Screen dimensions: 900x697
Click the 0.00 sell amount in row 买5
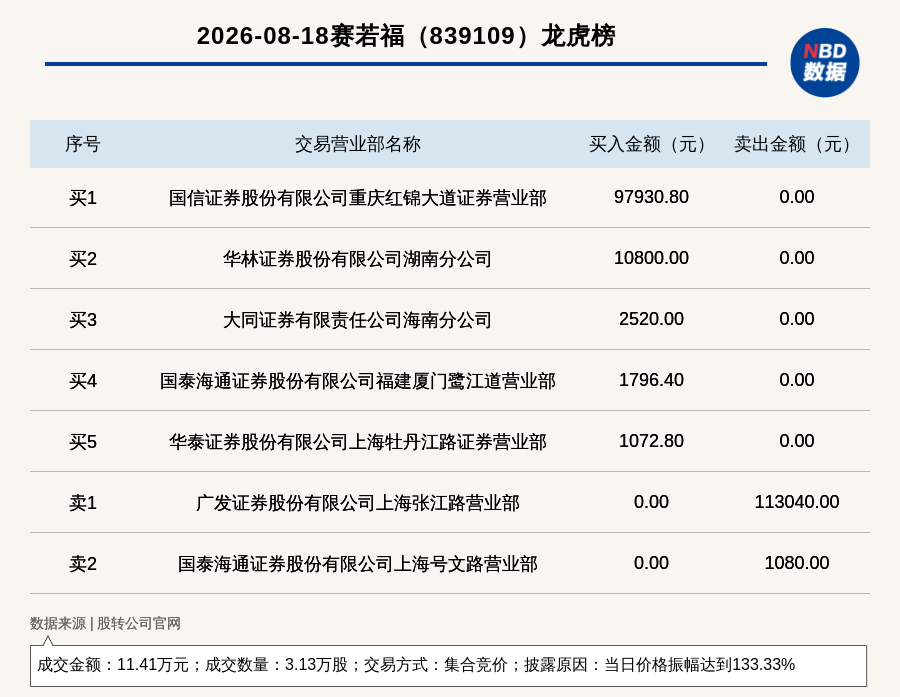797,441
